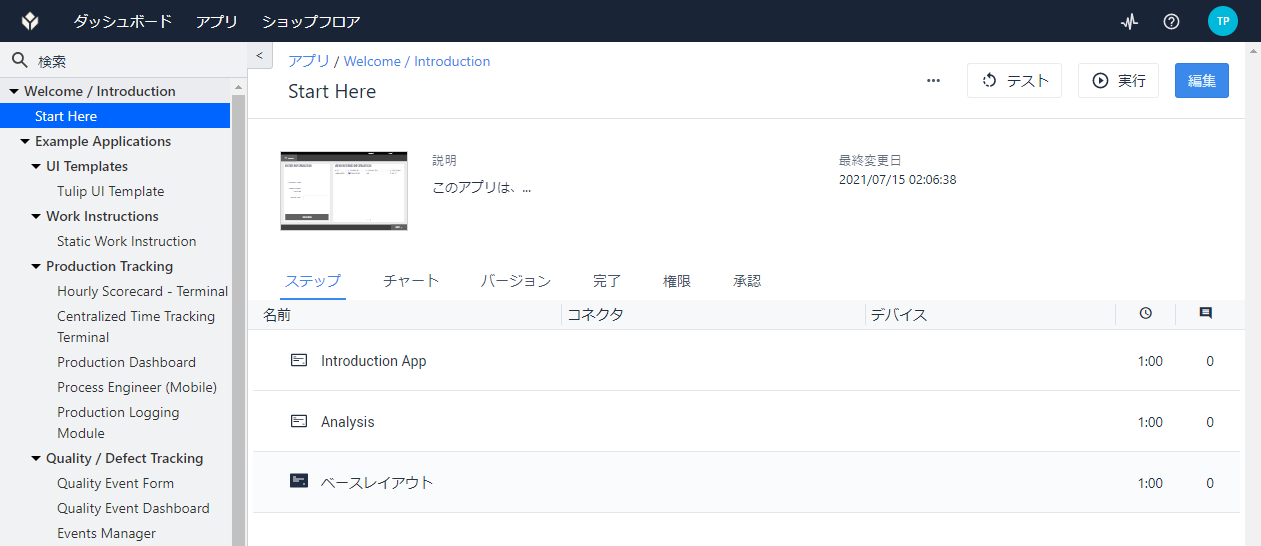The height and width of the screenshot is (546, 1261).
Task: Collapse the Welcome / Introduction tree group
Action: 14,91
